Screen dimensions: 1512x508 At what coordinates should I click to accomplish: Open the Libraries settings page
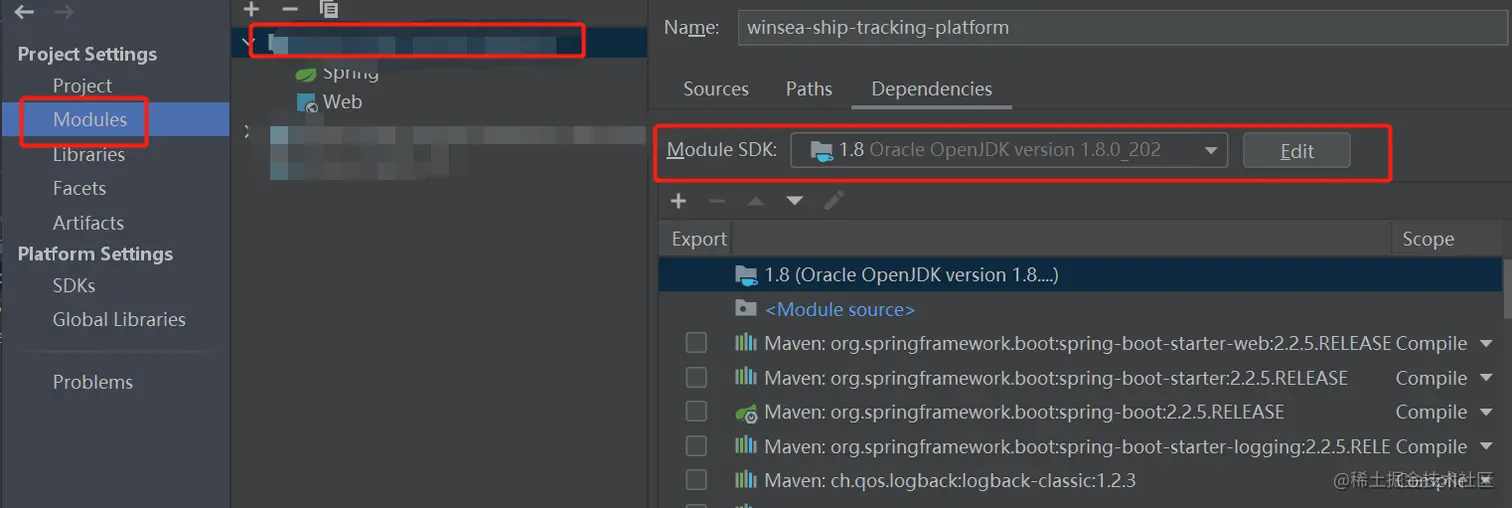[x=89, y=154]
